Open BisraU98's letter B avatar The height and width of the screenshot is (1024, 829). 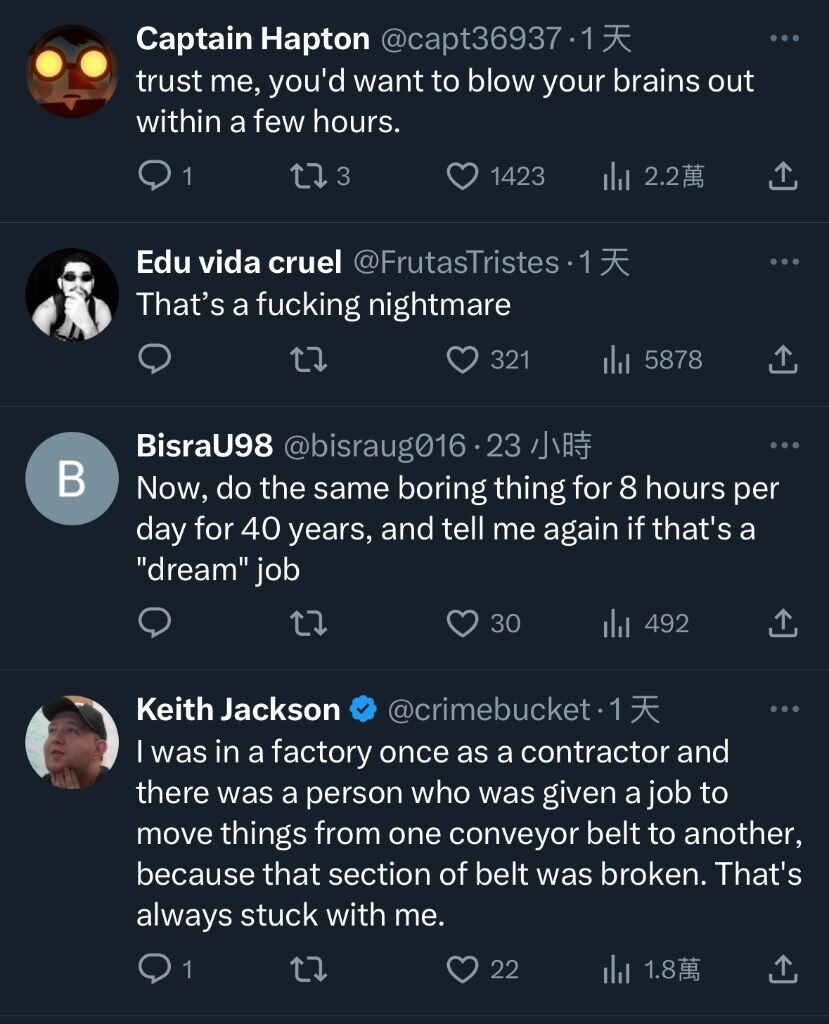point(71,479)
